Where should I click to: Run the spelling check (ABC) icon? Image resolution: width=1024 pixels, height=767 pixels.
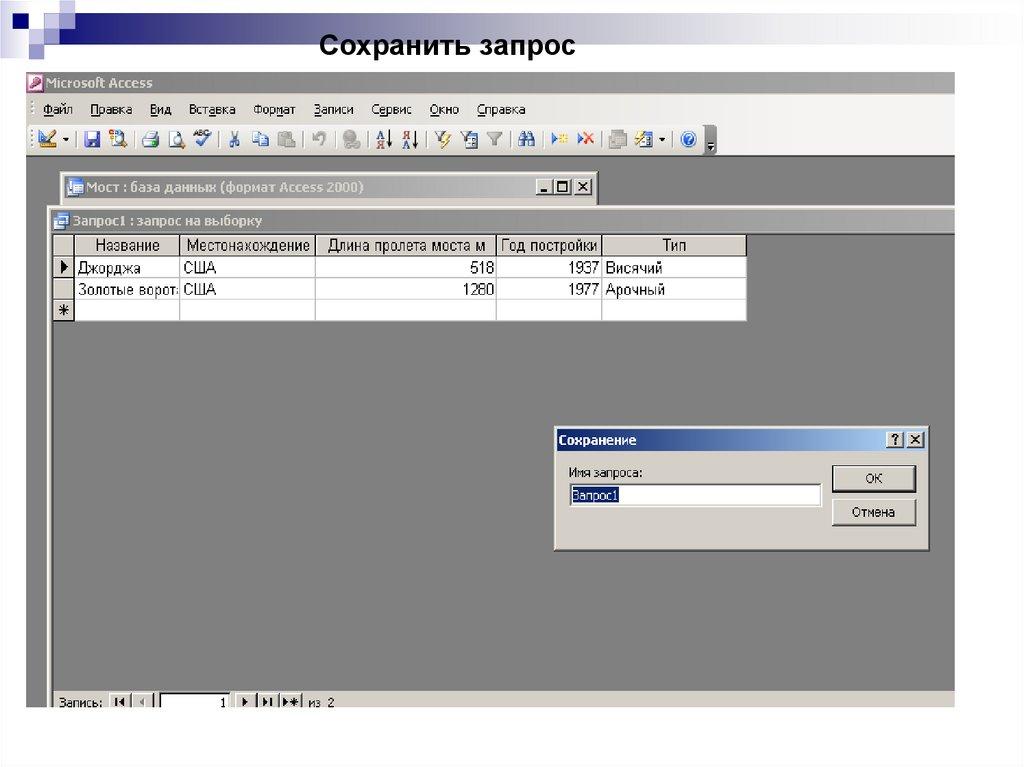(x=202, y=140)
